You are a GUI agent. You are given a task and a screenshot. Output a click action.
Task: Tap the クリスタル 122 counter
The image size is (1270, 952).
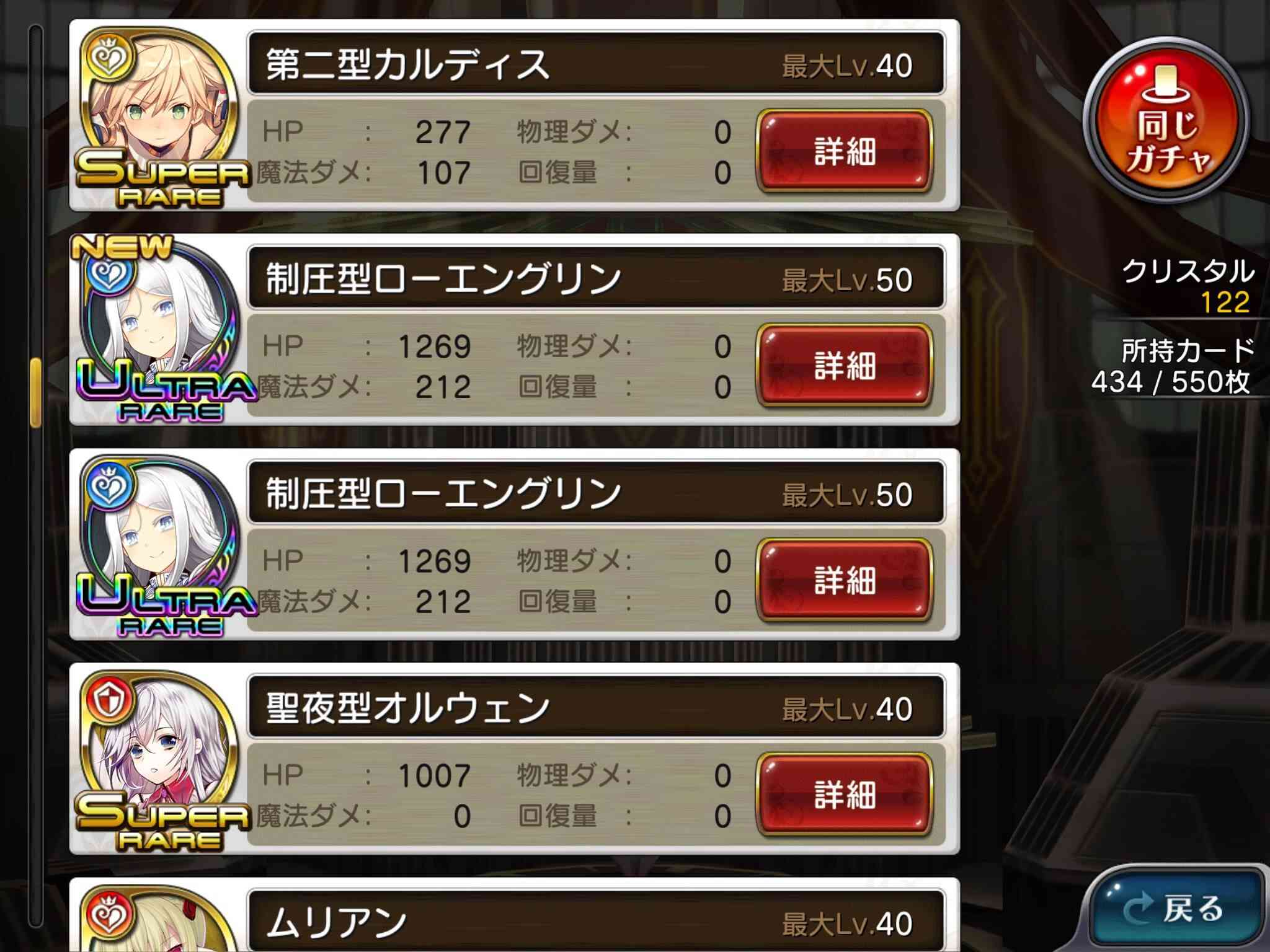(x=1187, y=286)
